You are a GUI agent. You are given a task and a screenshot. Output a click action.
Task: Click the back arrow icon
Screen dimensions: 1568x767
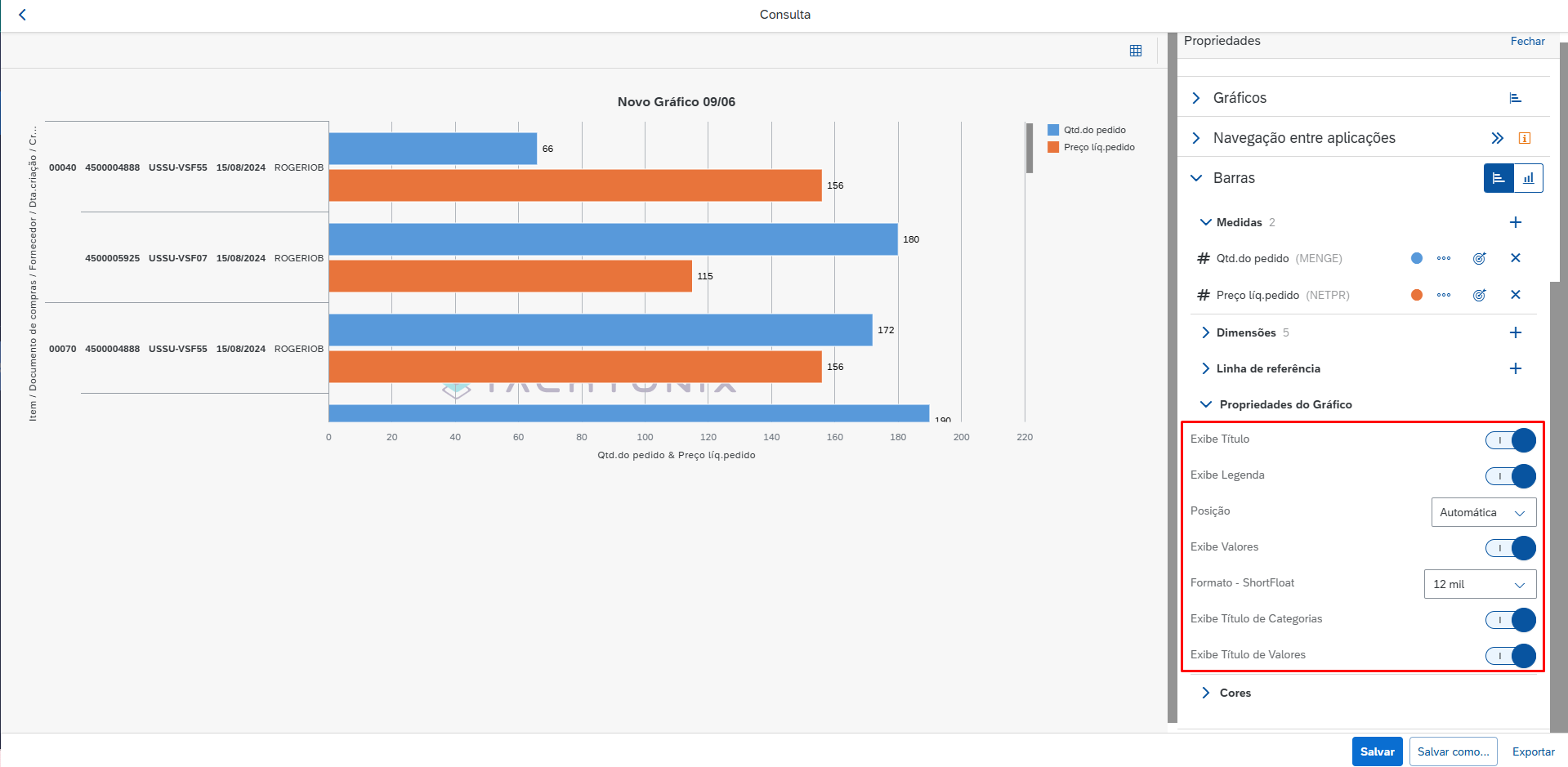[x=23, y=15]
